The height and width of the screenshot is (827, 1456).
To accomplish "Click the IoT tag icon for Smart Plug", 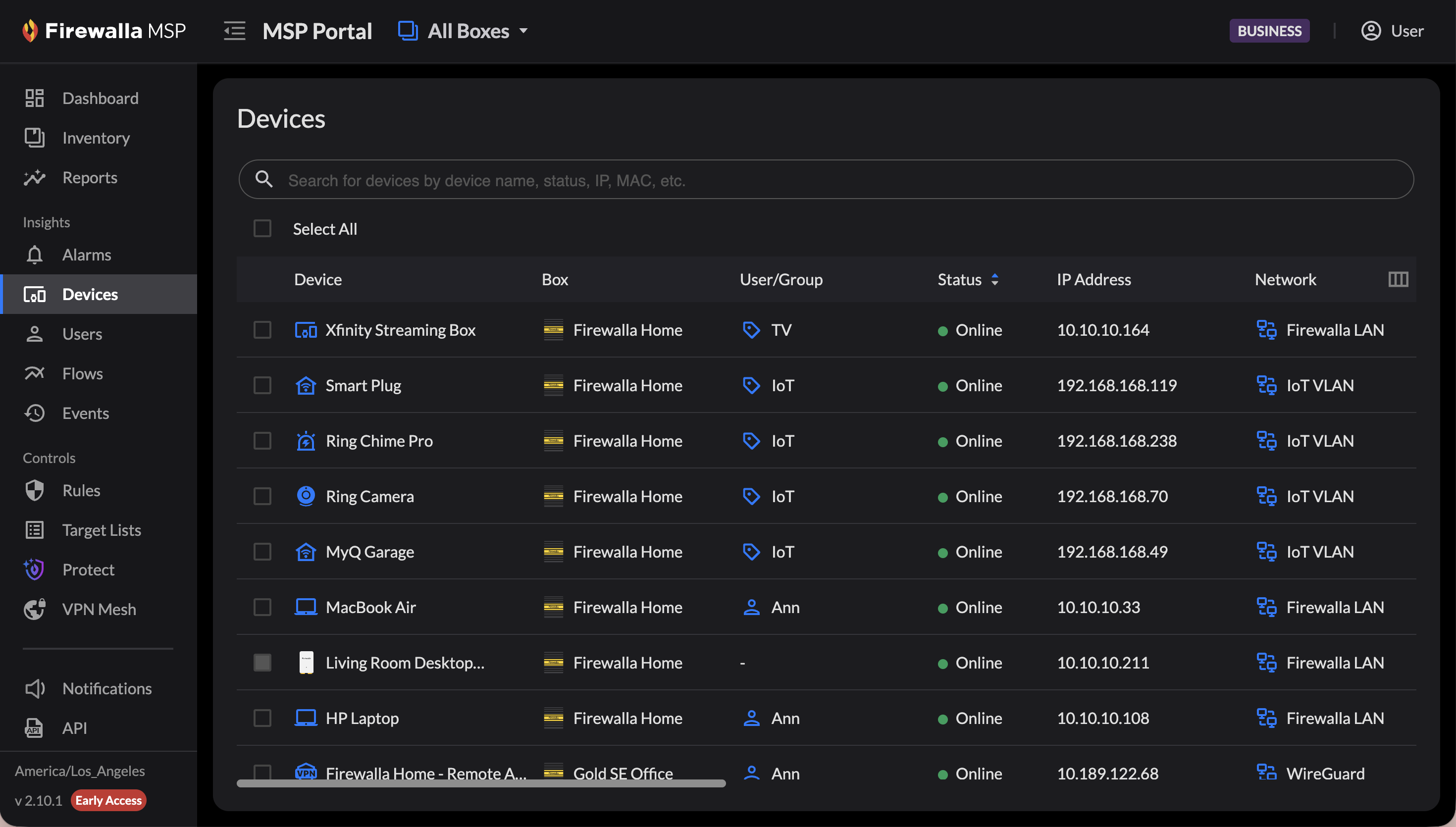I will (751, 385).
